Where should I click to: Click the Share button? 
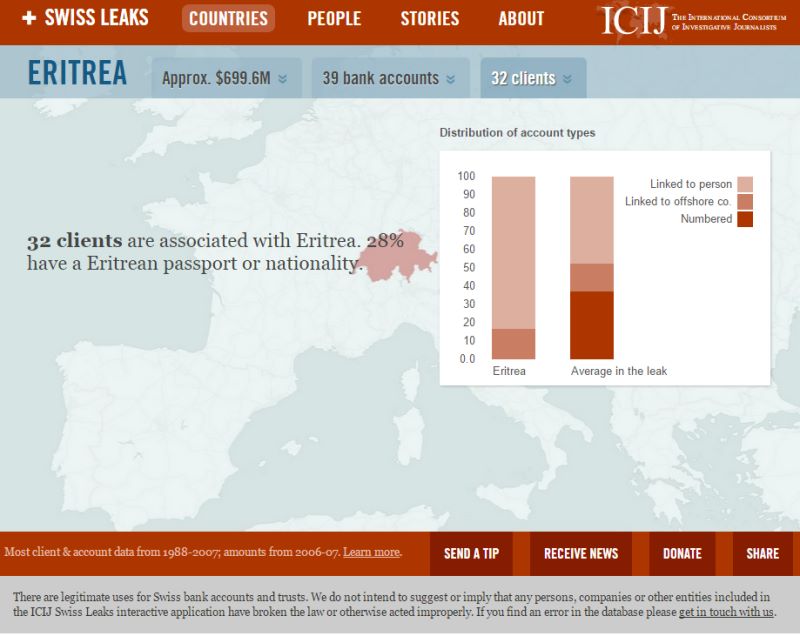point(762,554)
